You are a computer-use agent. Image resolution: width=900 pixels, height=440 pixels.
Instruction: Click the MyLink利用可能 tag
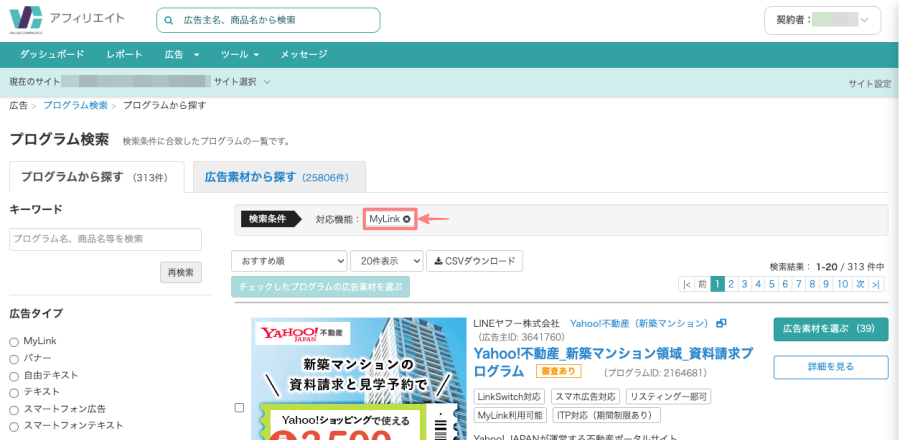tap(510, 415)
